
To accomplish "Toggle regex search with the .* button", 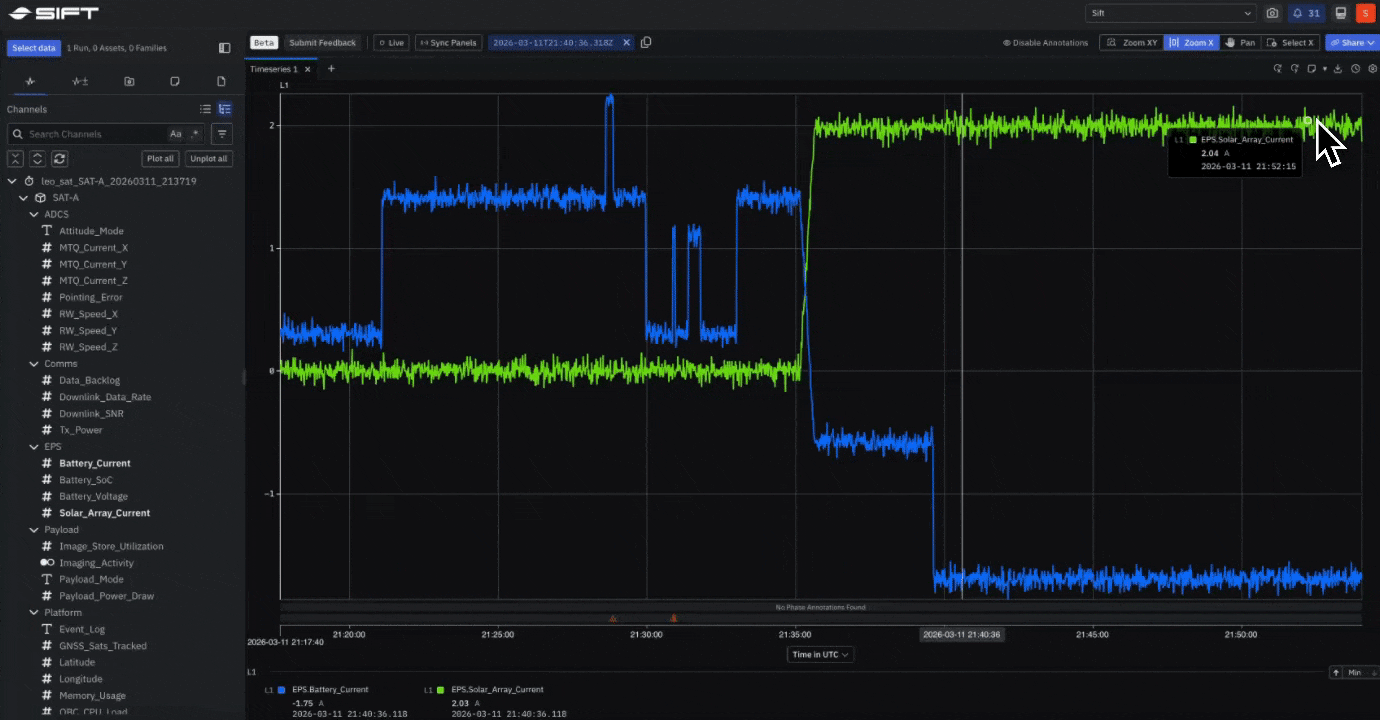I will 195,133.
